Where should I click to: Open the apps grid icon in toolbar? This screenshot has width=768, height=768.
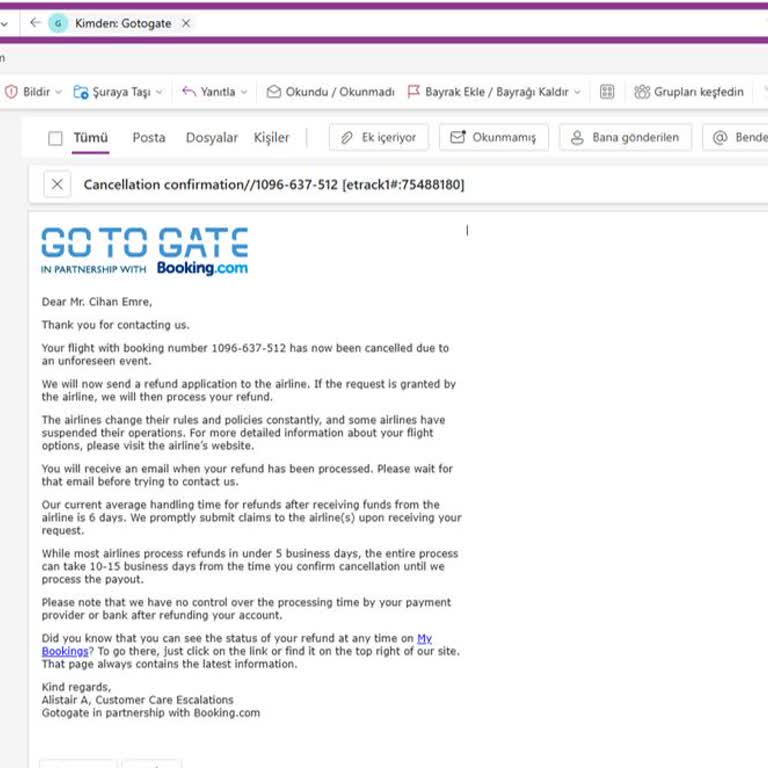607,92
